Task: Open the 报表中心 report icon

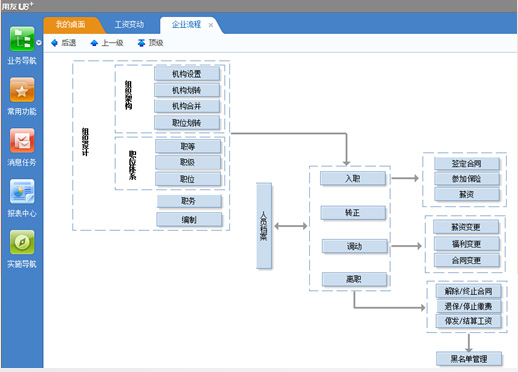Action: [x=22, y=191]
